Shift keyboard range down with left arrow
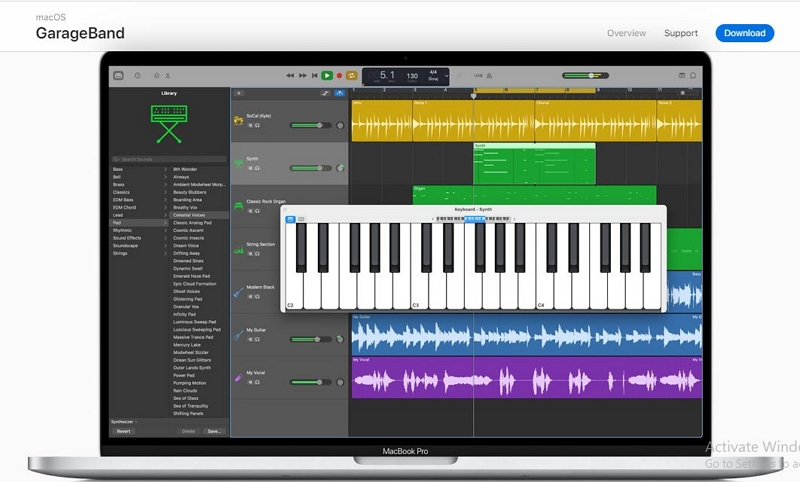800x482 pixels. [x=433, y=219]
